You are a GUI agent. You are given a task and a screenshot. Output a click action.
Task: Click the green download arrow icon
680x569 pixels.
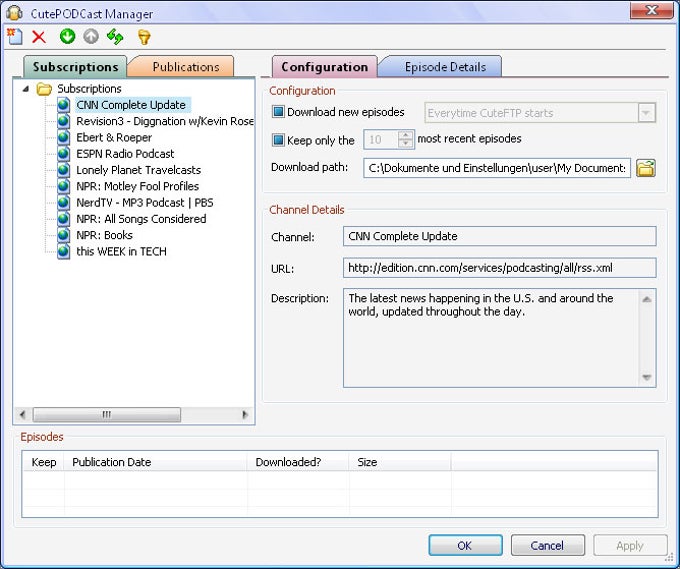[x=67, y=36]
